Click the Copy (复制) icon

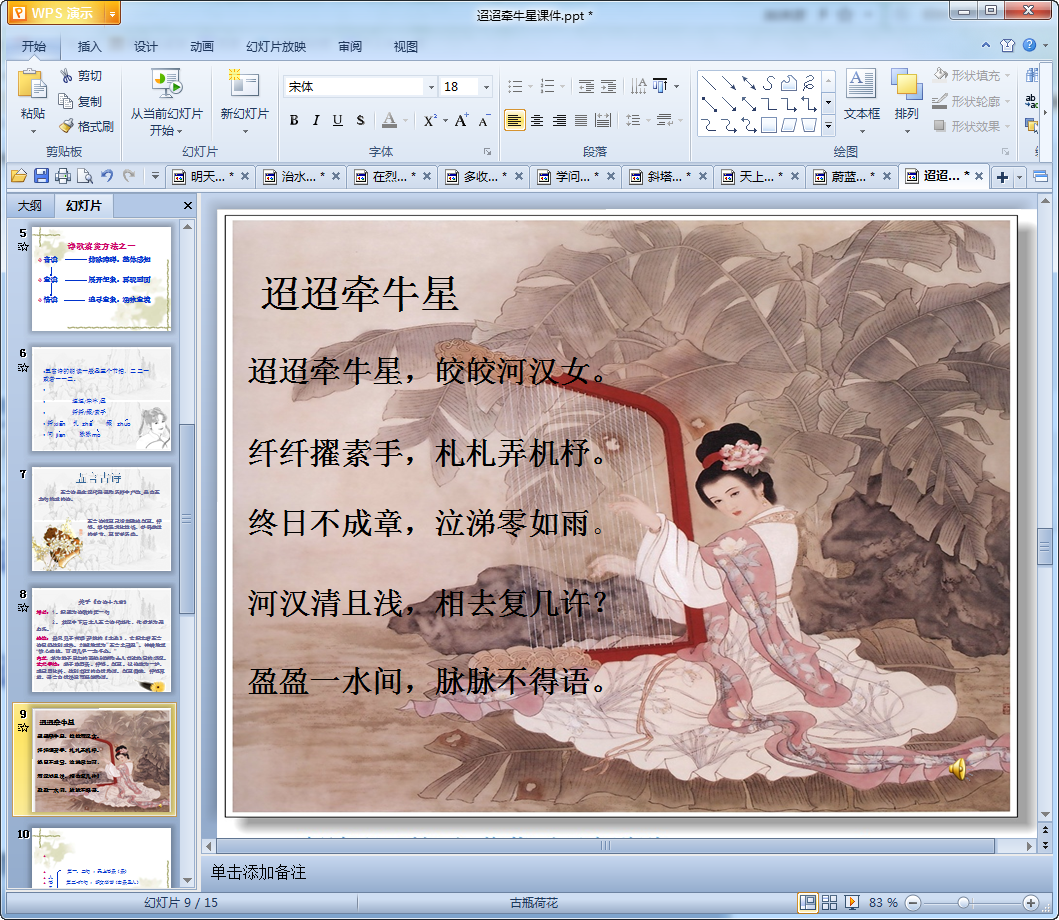pyautogui.click(x=66, y=101)
